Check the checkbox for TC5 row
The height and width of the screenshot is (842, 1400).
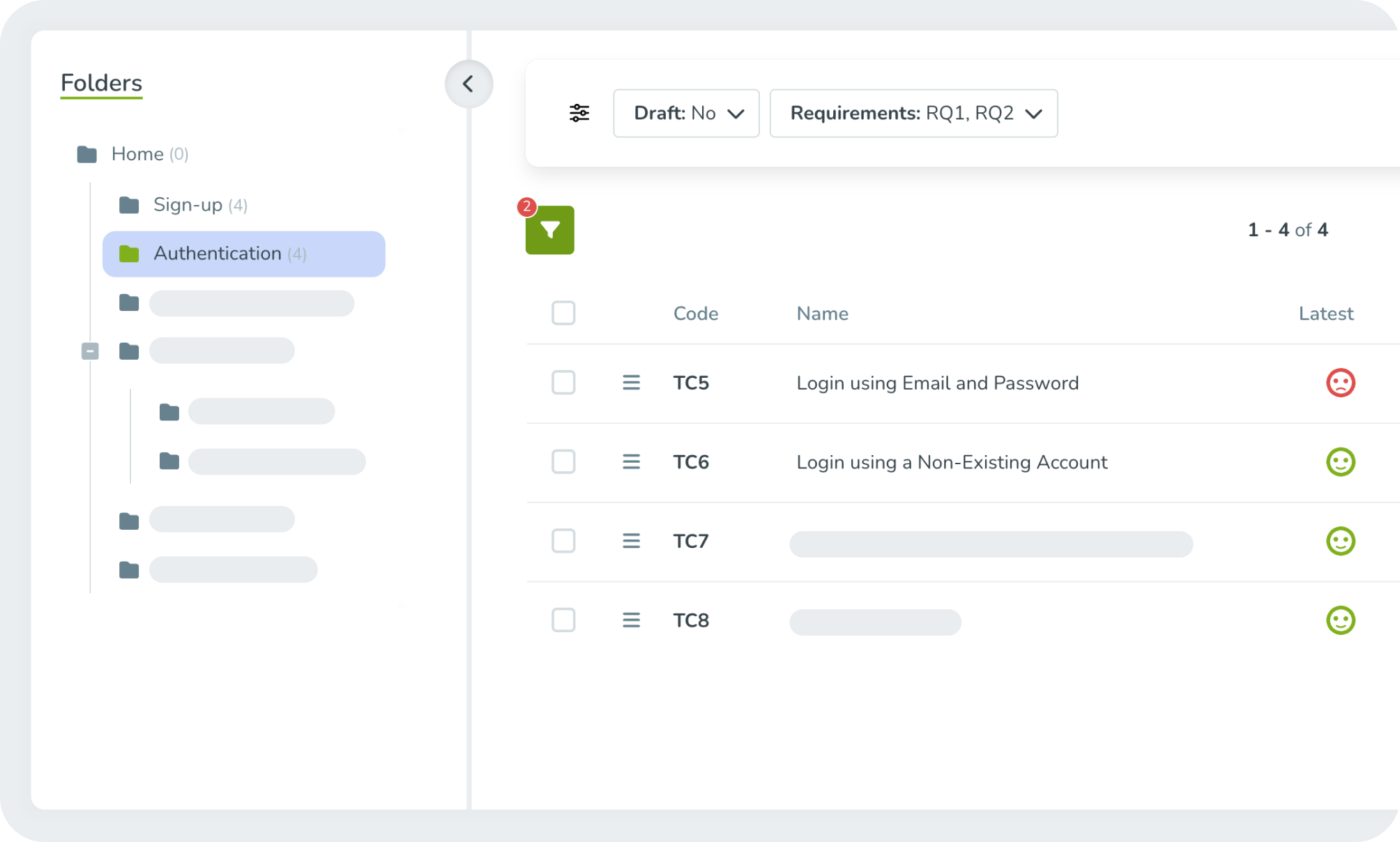coord(563,382)
